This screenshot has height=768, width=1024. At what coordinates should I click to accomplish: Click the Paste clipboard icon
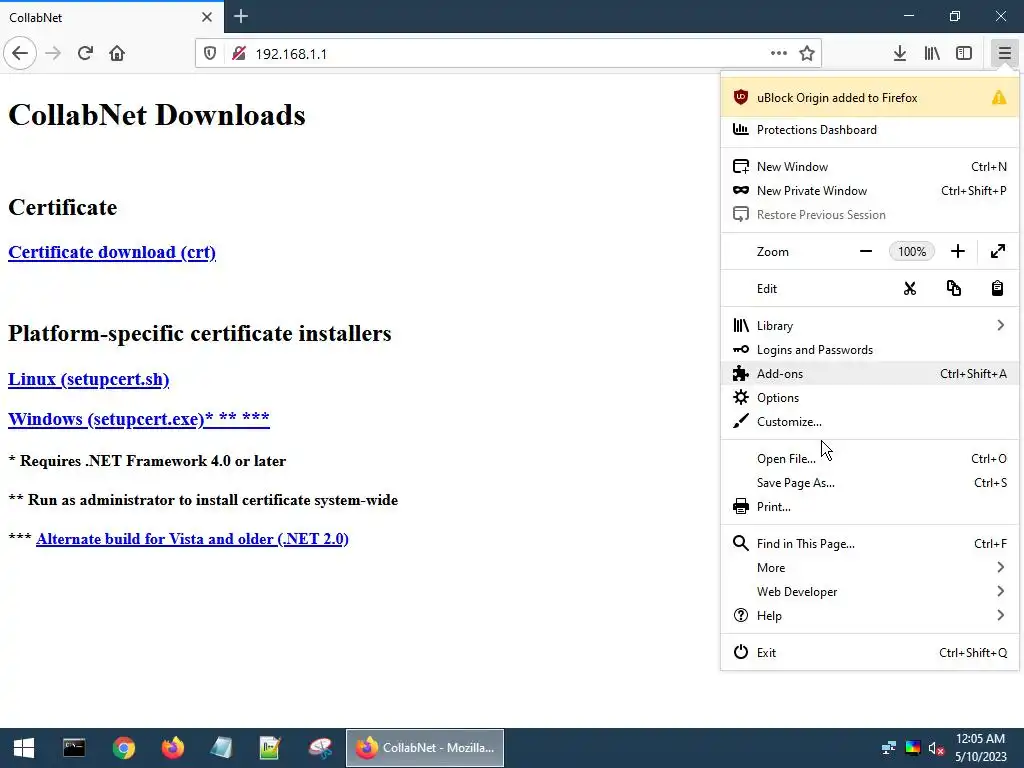point(997,289)
